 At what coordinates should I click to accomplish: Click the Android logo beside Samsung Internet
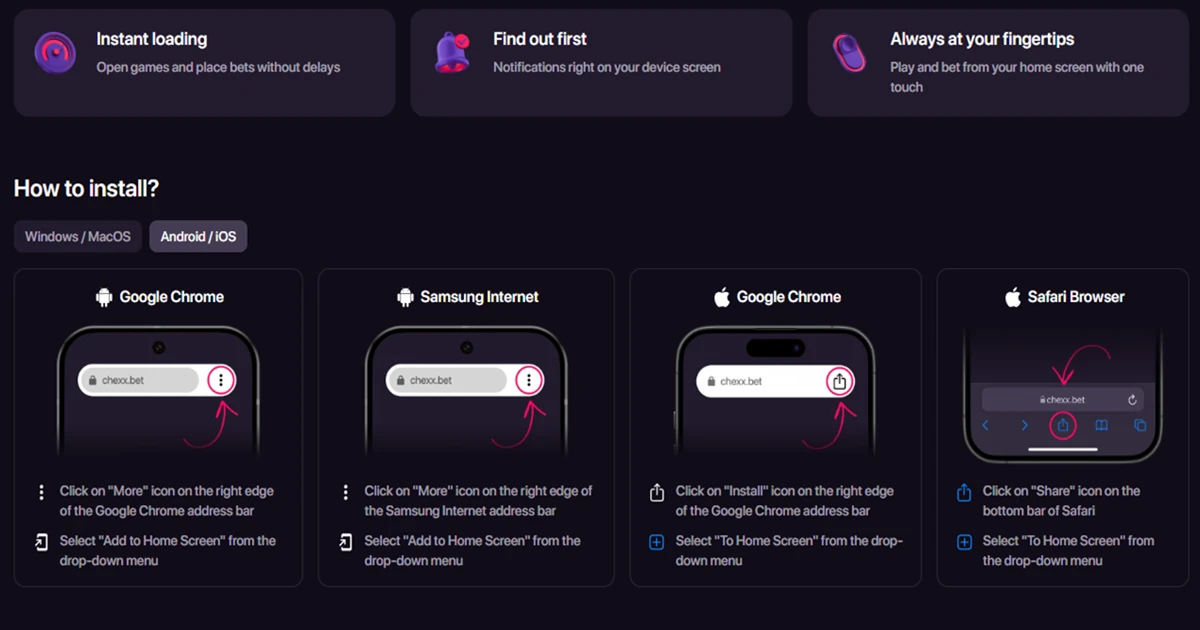[405, 297]
